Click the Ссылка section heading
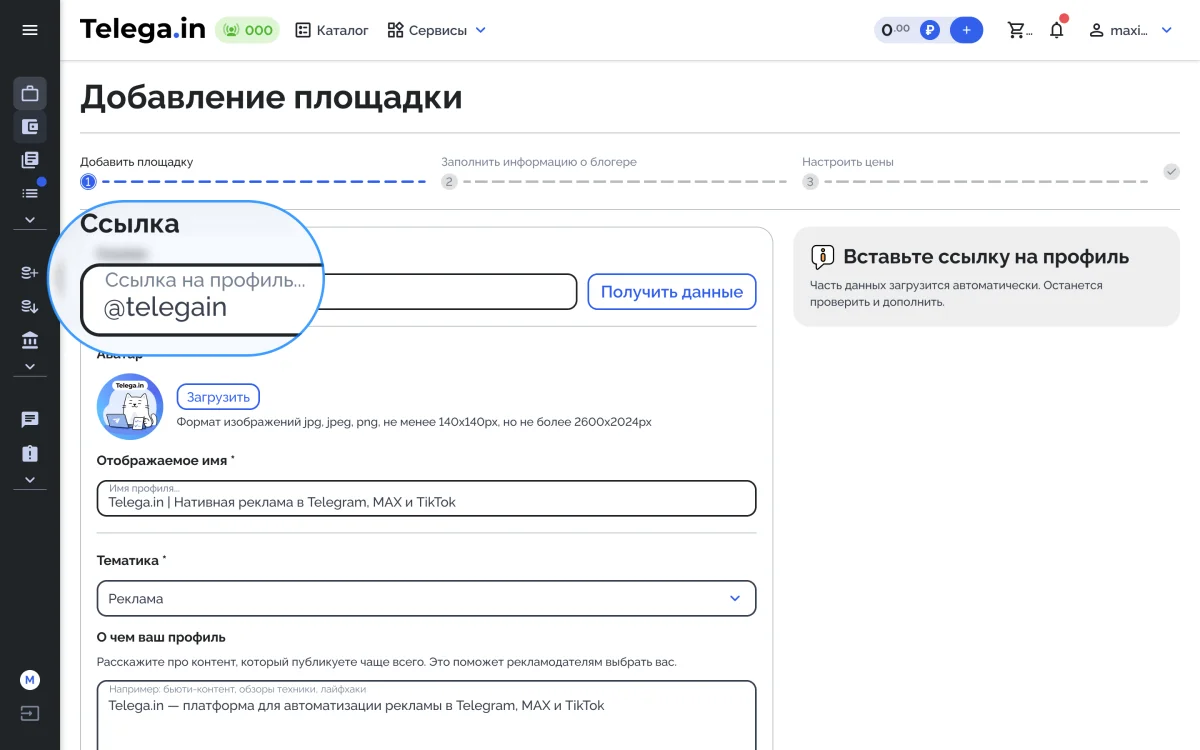This screenshot has height=750, width=1200. click(130, 224)
